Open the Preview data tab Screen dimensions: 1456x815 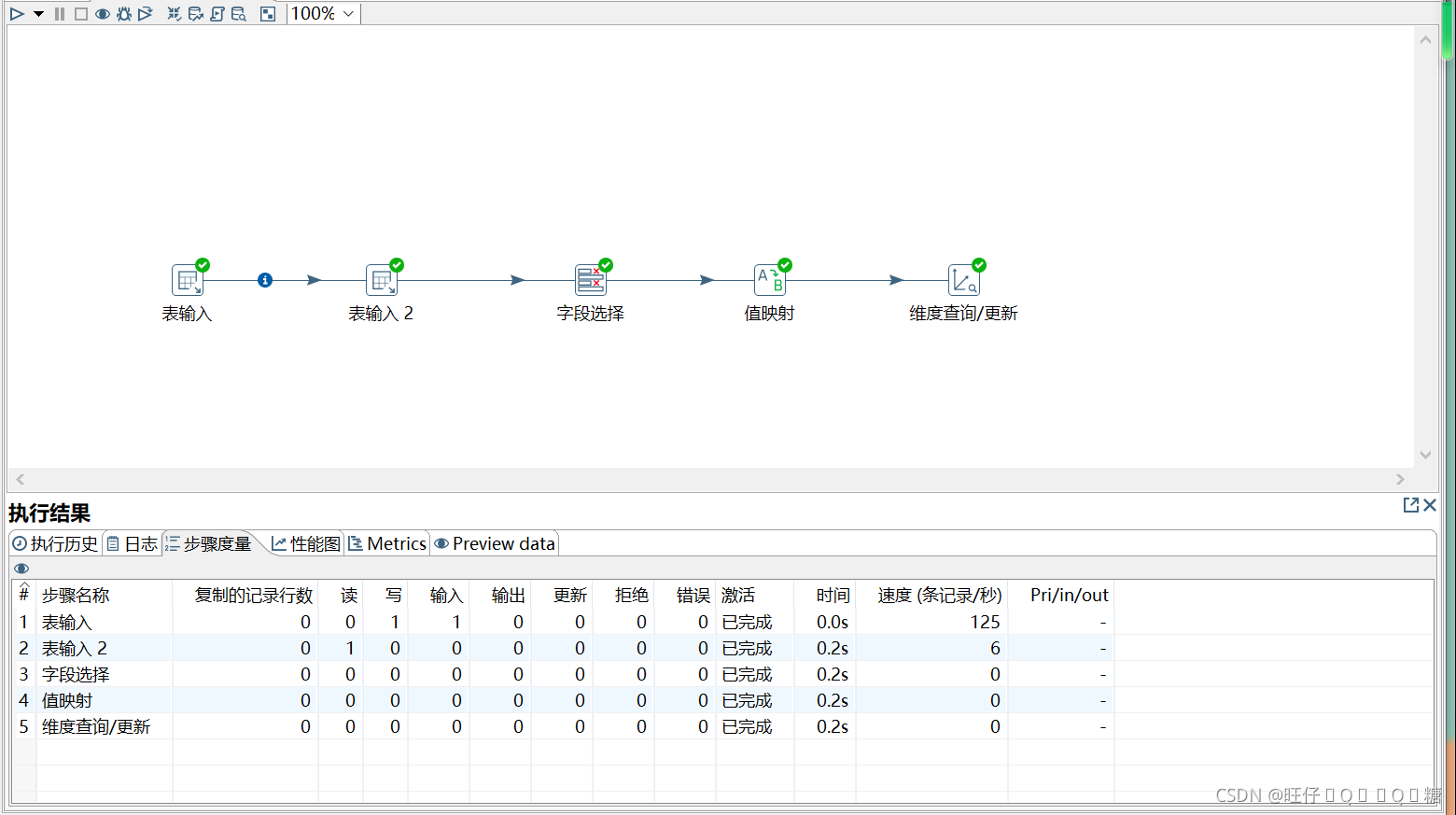click(495, 543)
